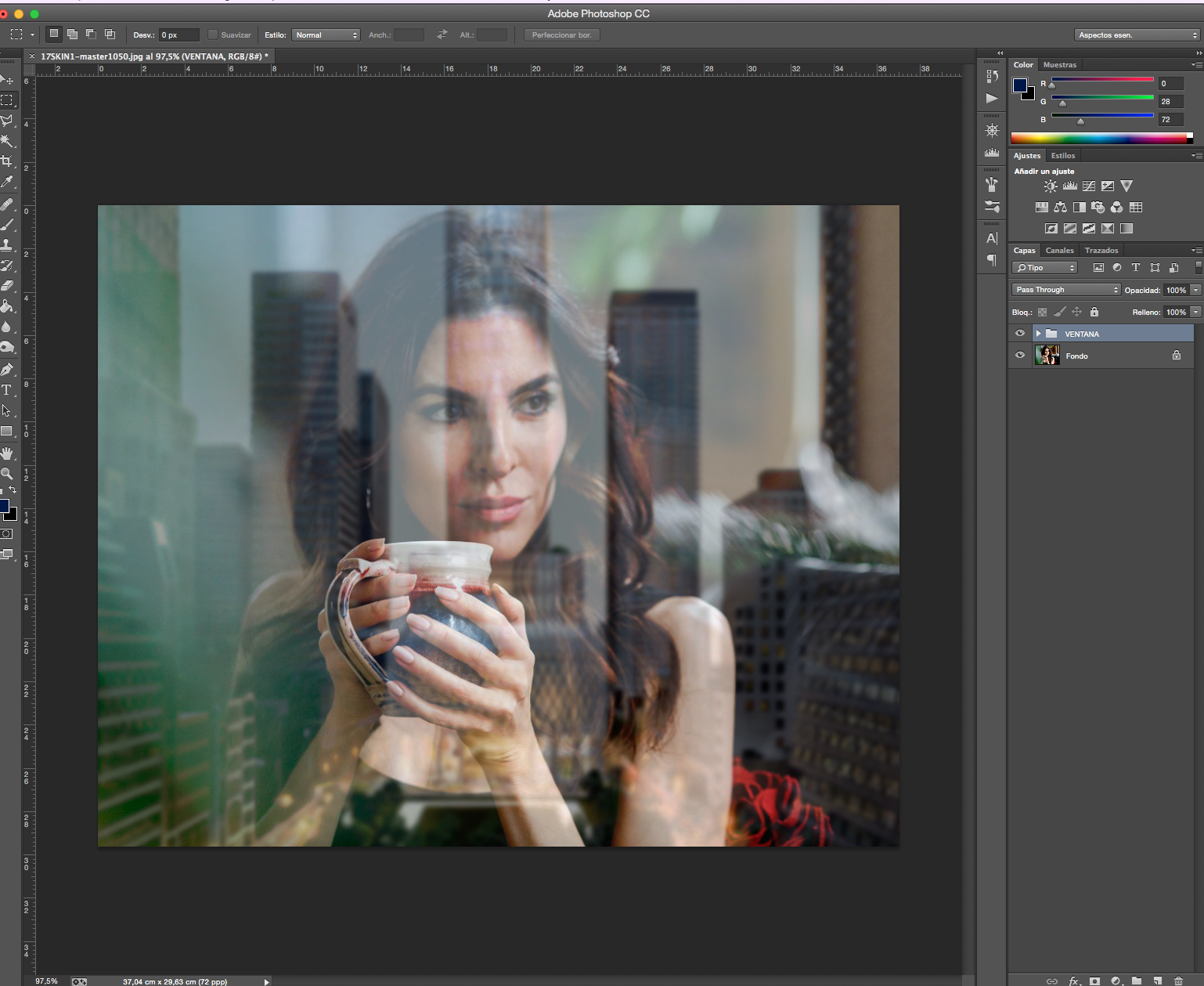Image resolution: width=1204 pixels, height=986 pixels.
Task: Switch to the Estilos tab
Action: click(x=1063, y=156)
